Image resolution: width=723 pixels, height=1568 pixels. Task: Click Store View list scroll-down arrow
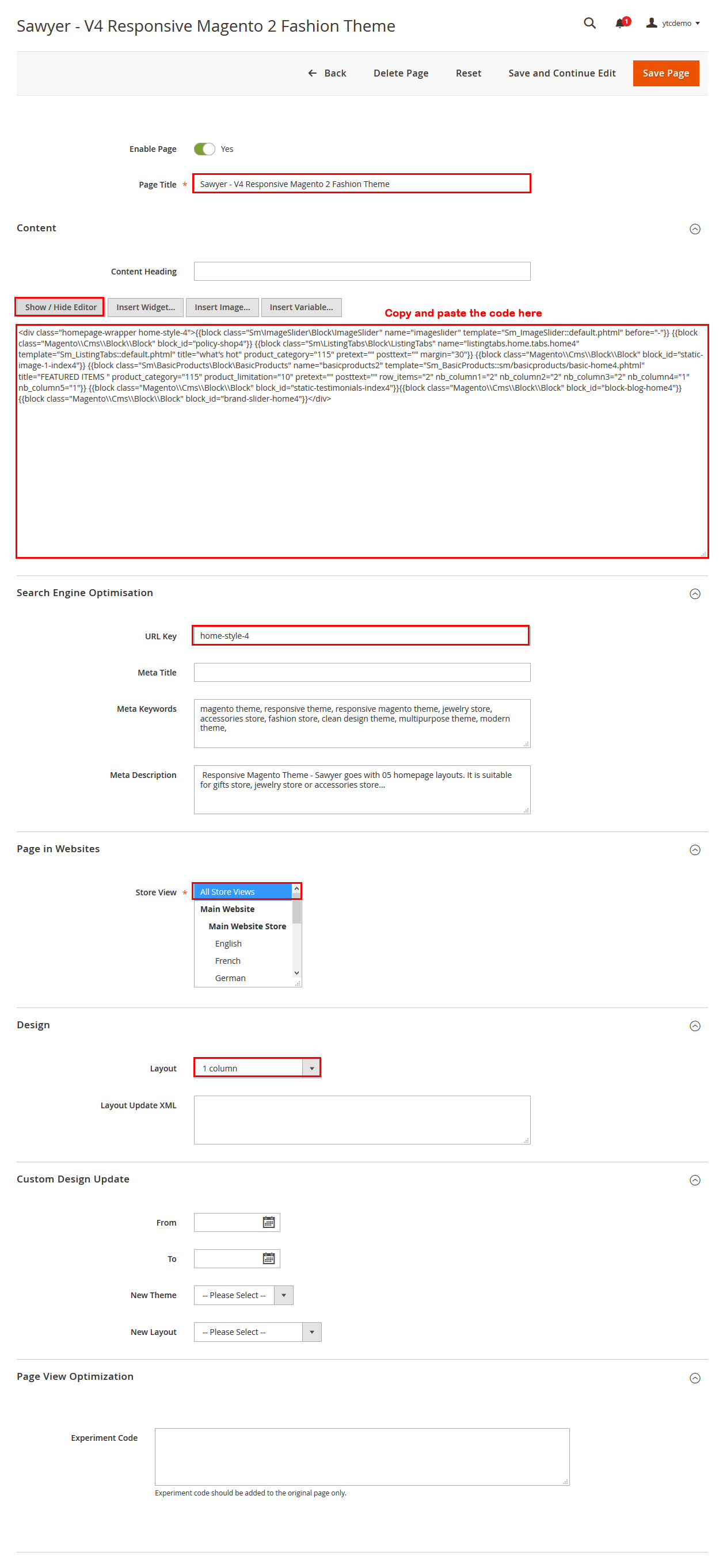click(x=296, y=972)
